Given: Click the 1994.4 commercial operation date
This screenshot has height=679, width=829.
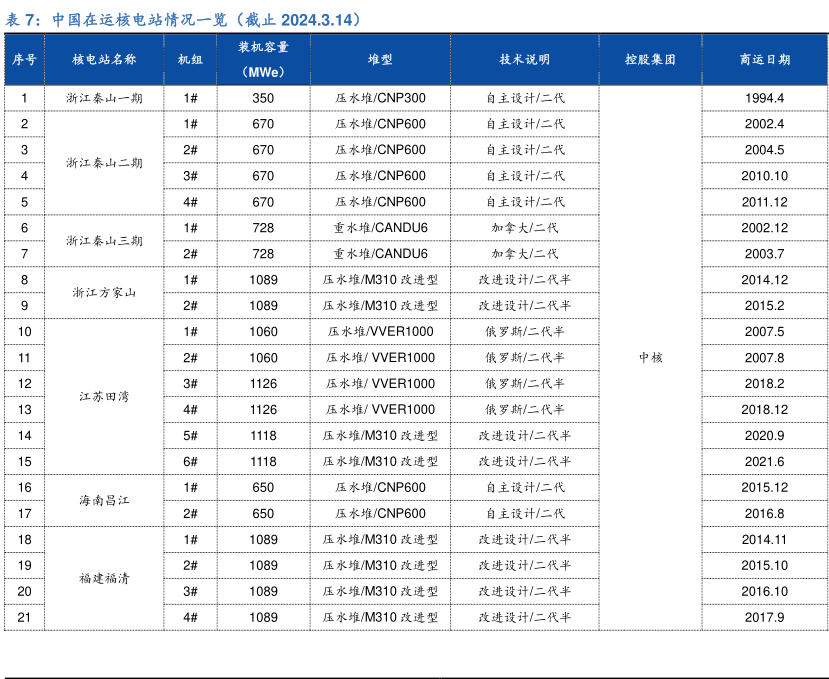Looking at the screenshot, I should [765, 98].
